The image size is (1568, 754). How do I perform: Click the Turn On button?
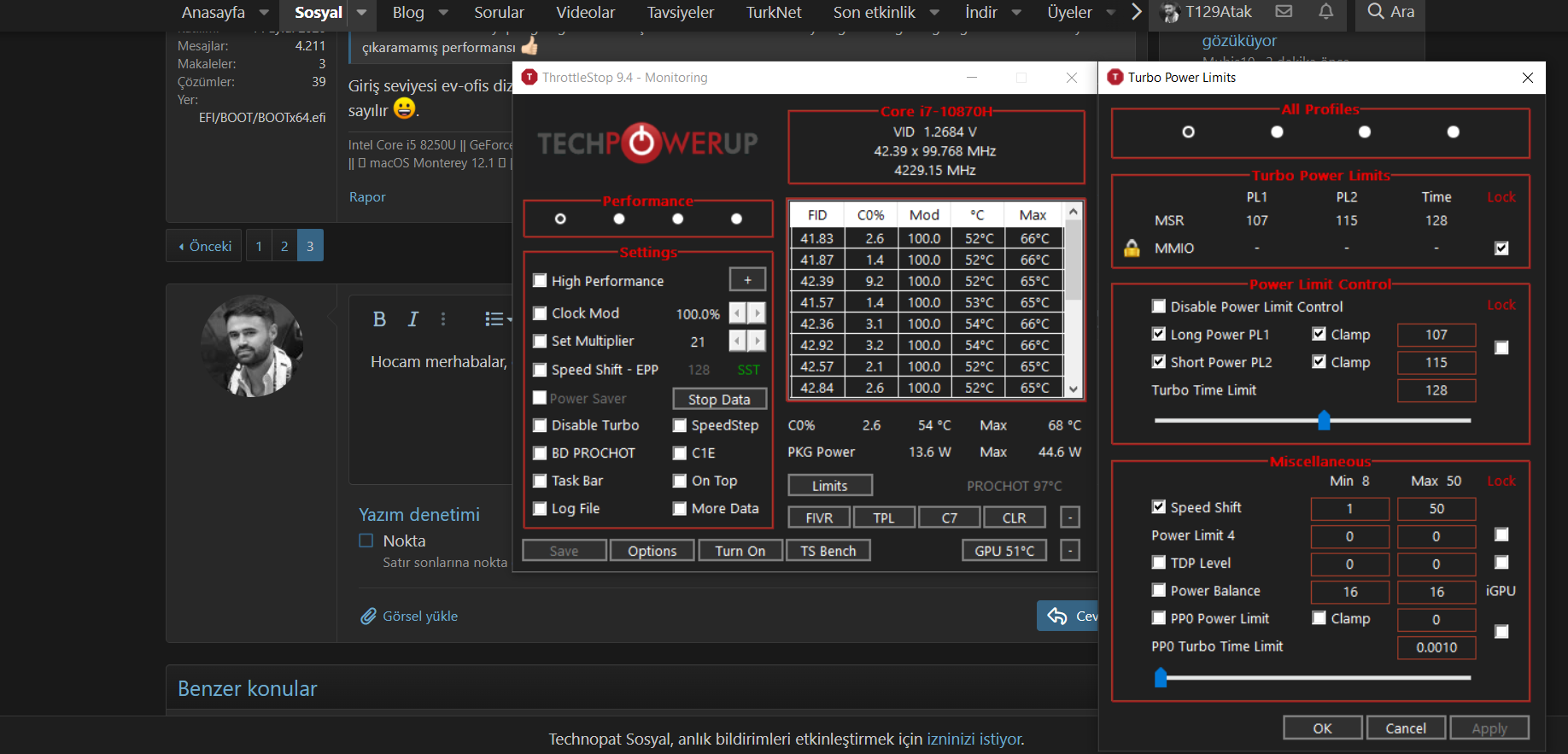(x=740, y=551)
